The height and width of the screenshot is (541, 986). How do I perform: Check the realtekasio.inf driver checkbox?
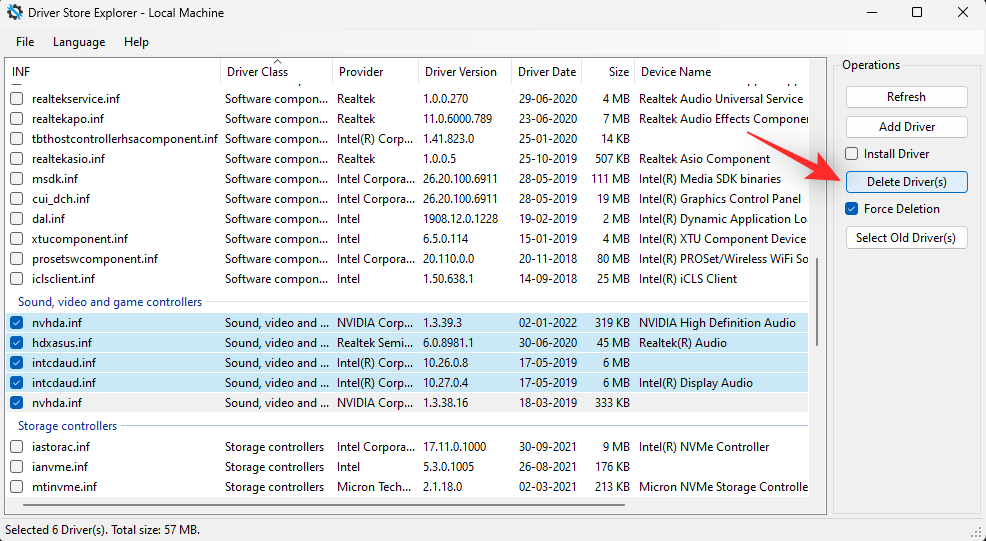click(17, 159)
